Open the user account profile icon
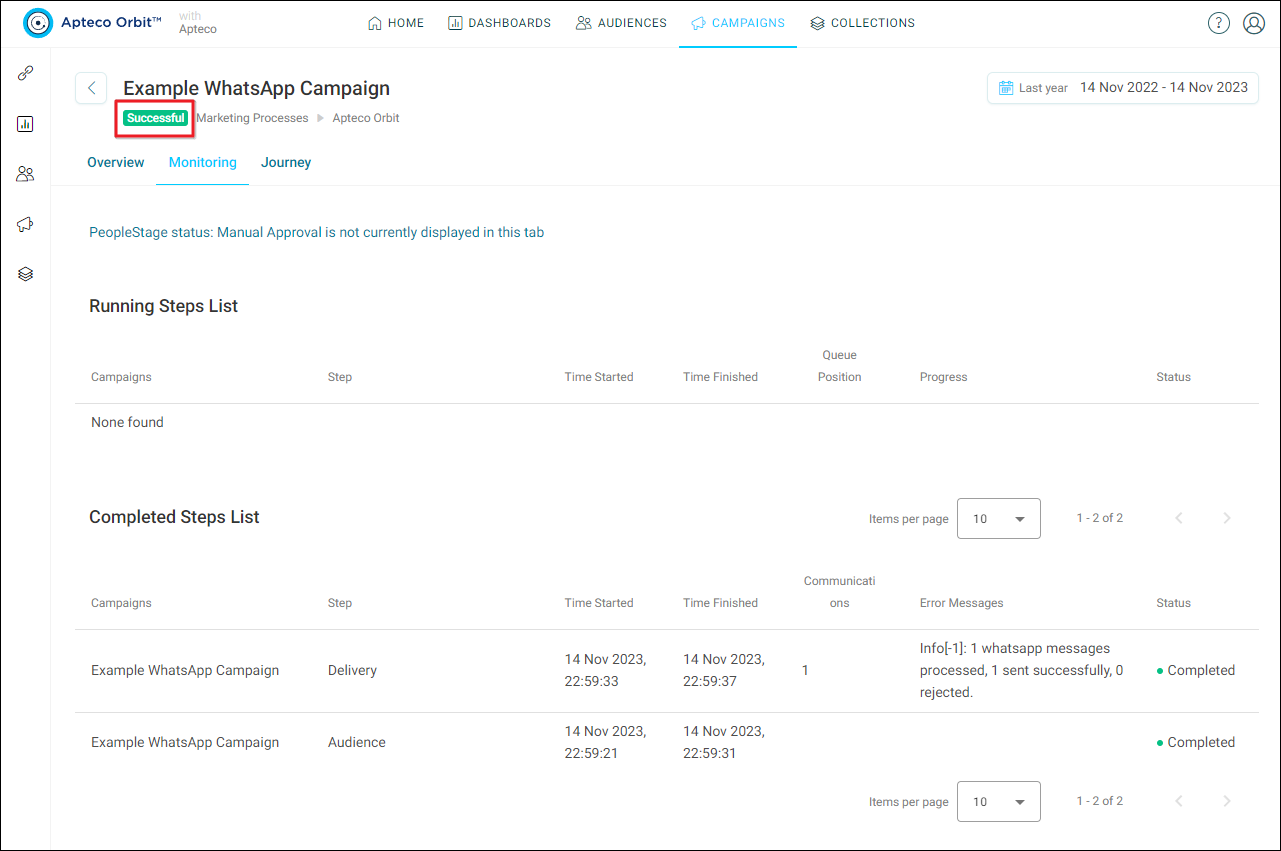The width and height of the screenshot is (1281, 851). [1254, 23]
